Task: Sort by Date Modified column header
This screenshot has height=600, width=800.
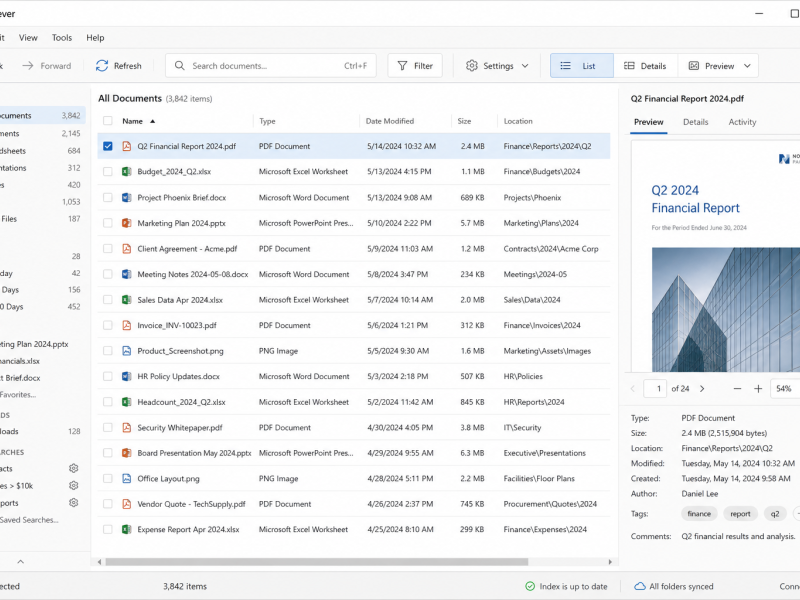Action: [390, 121]
